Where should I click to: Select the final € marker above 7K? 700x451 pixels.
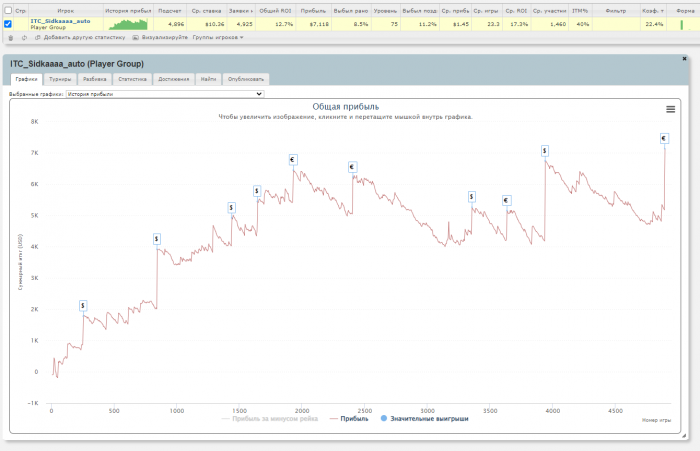[x=664, y=138]
